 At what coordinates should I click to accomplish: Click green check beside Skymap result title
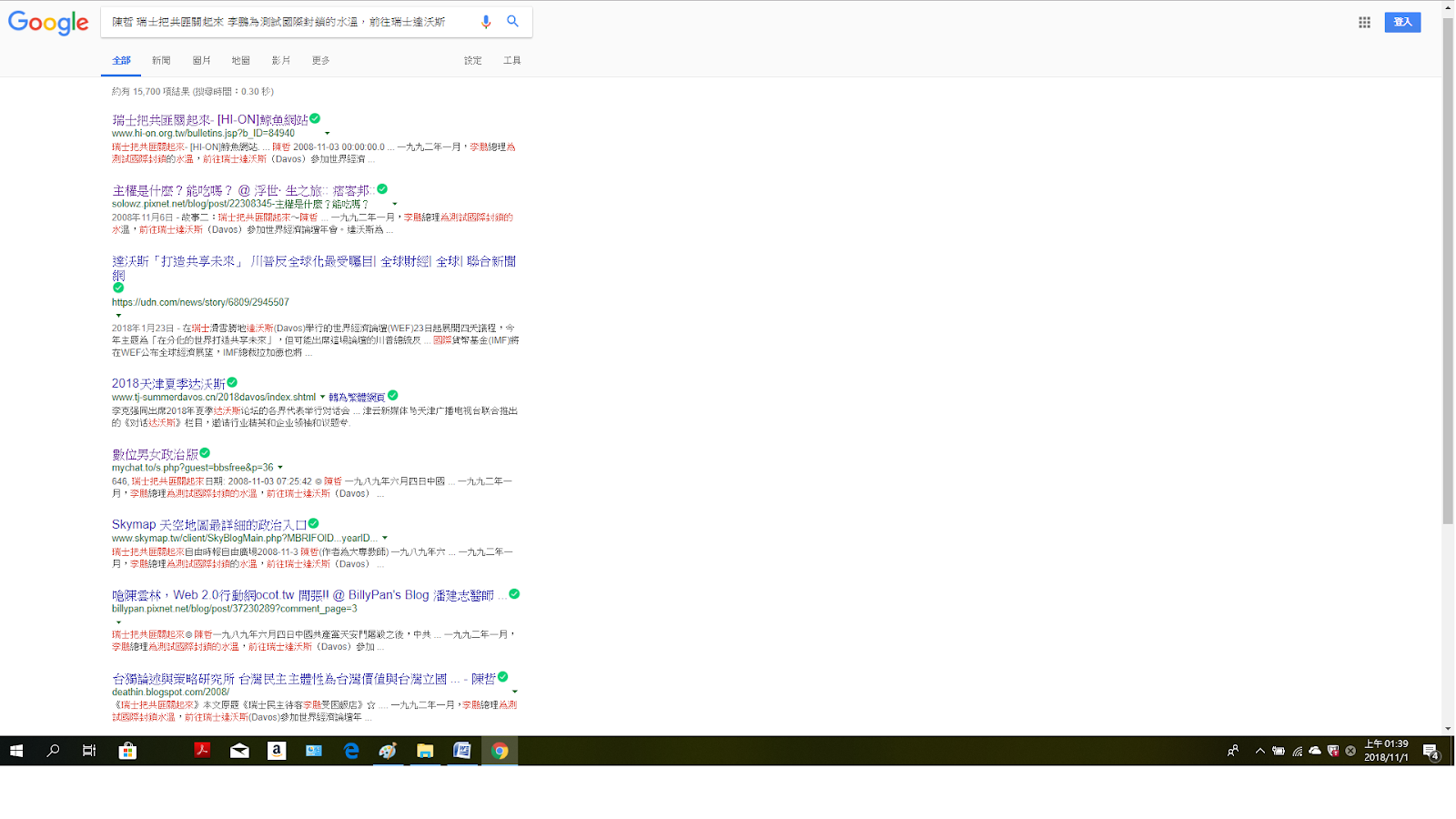point(314,523)
